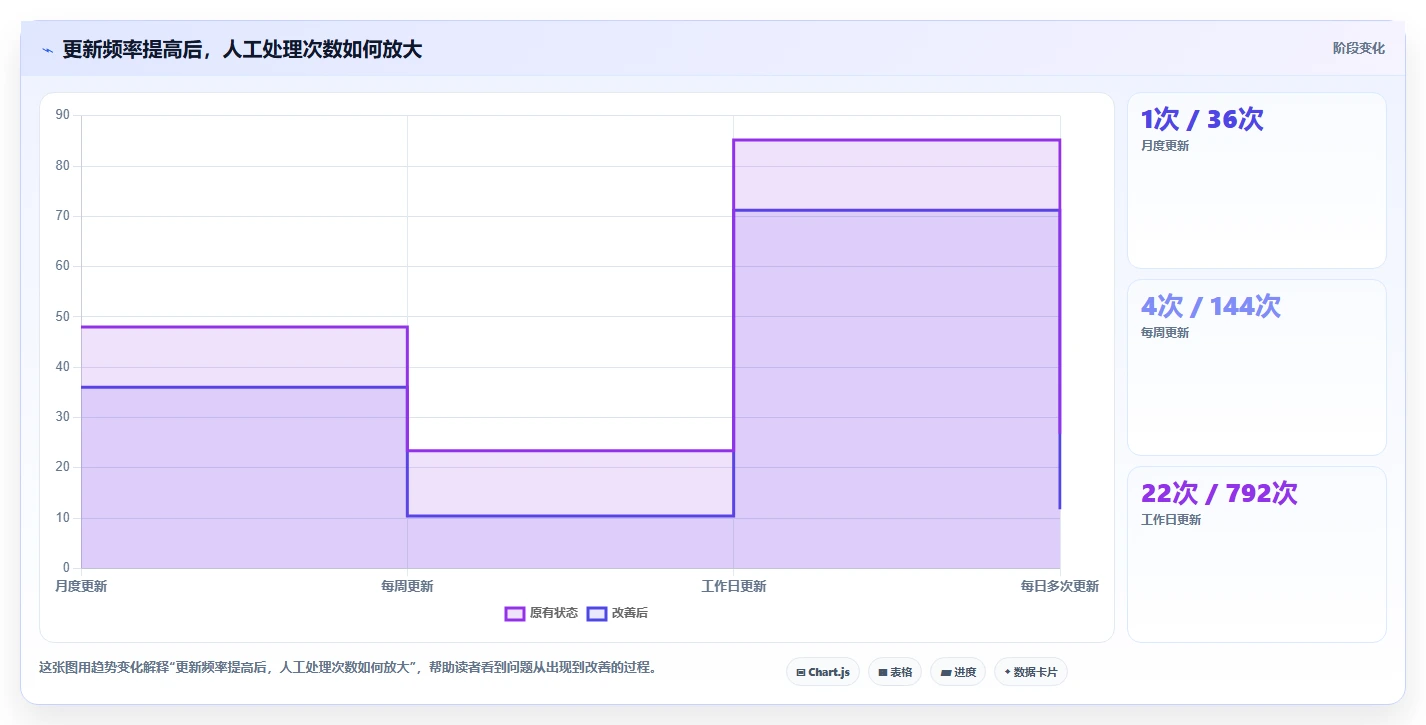Image resolution: width=1426 pixels, height=725 pixels.
Task: Click the 原有状态 legend label
Action: click(554, 613)
